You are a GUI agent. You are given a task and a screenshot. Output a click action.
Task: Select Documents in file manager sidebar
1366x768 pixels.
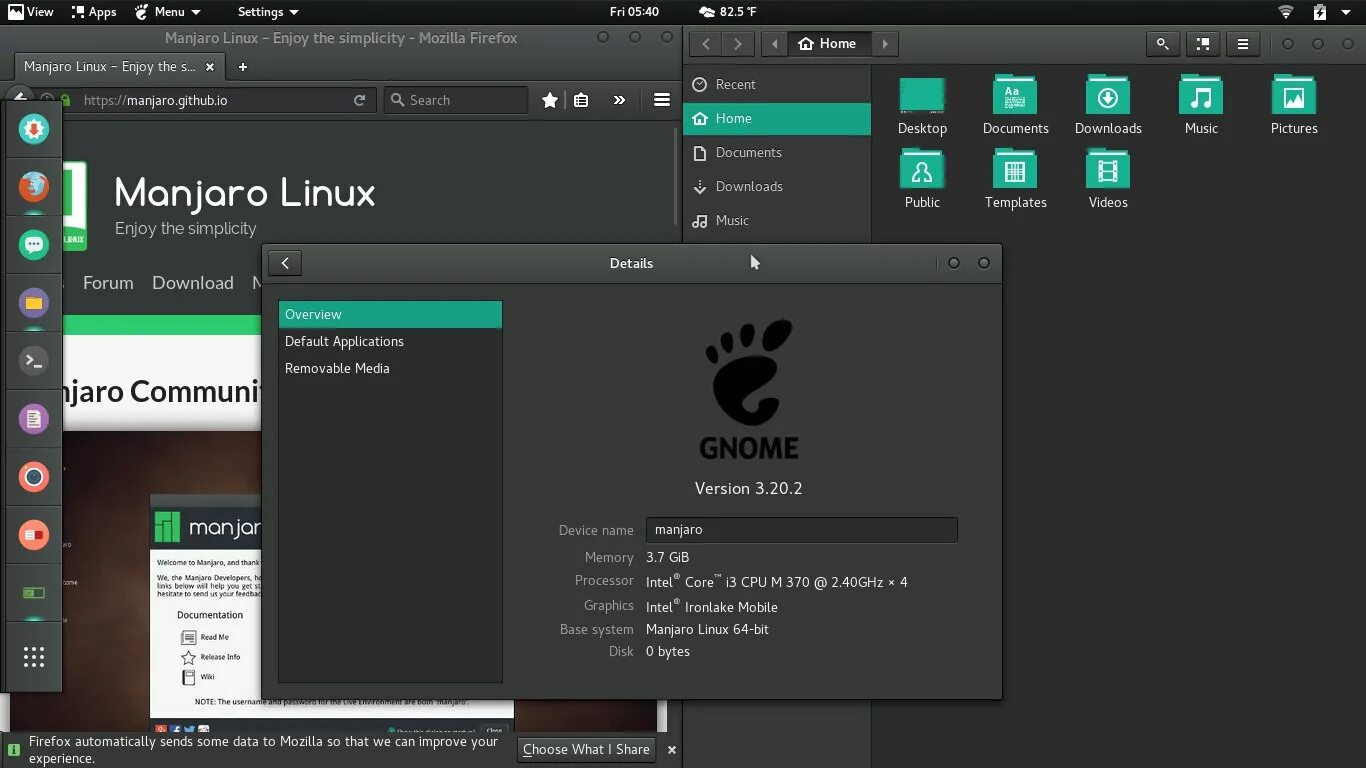[x=777, y=152]
